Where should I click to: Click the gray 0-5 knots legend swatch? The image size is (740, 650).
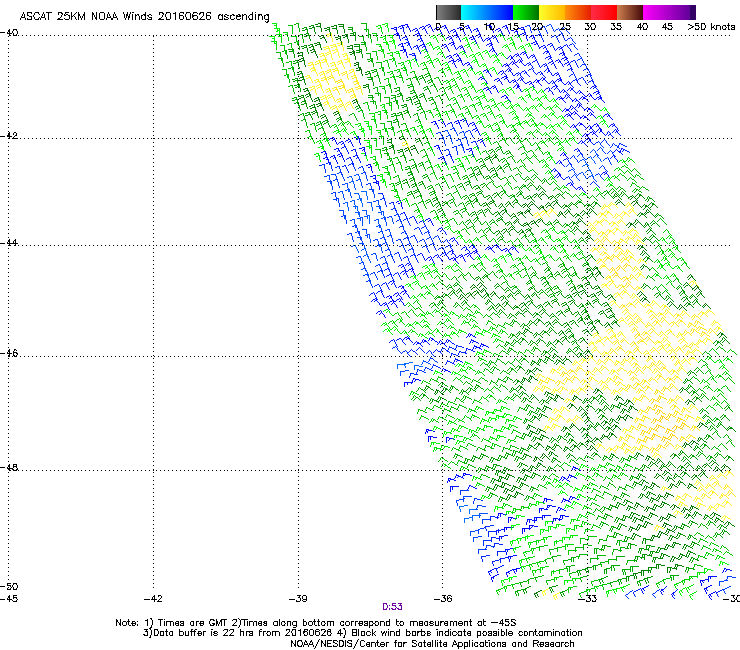click(x=448, y=12)
